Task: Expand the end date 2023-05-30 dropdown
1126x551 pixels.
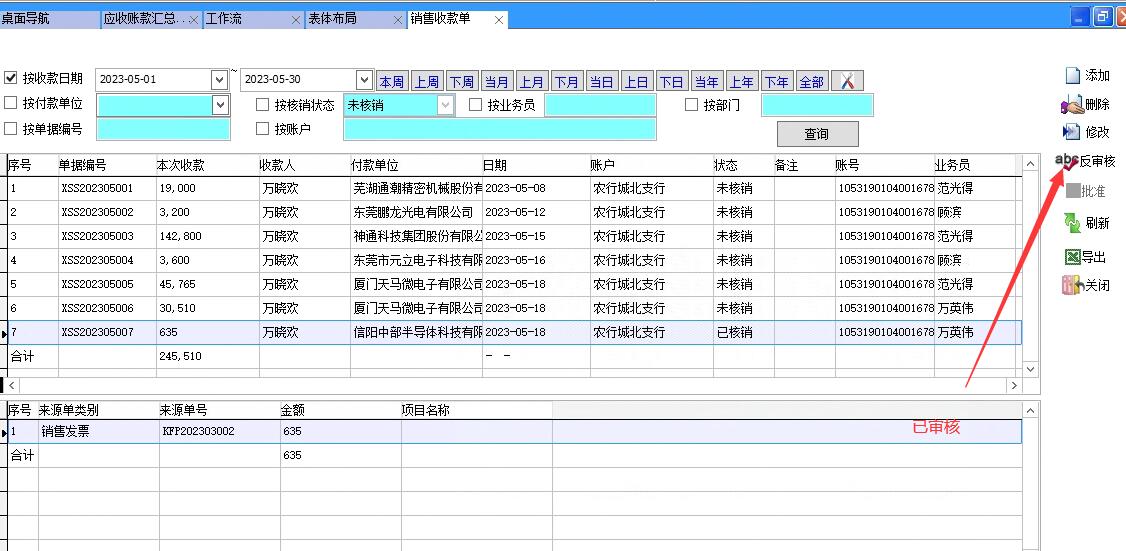Action: coord(364,80)
